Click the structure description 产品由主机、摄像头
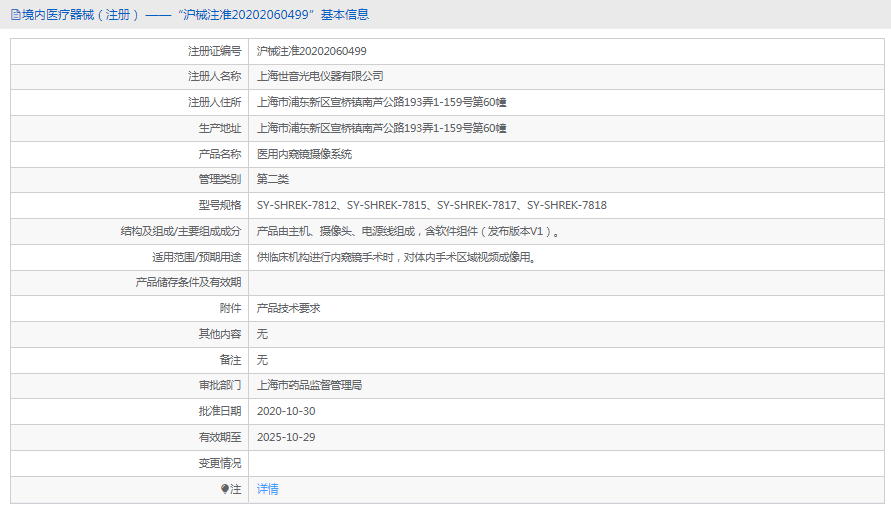 pyautogui.click(x=408, y=231)
